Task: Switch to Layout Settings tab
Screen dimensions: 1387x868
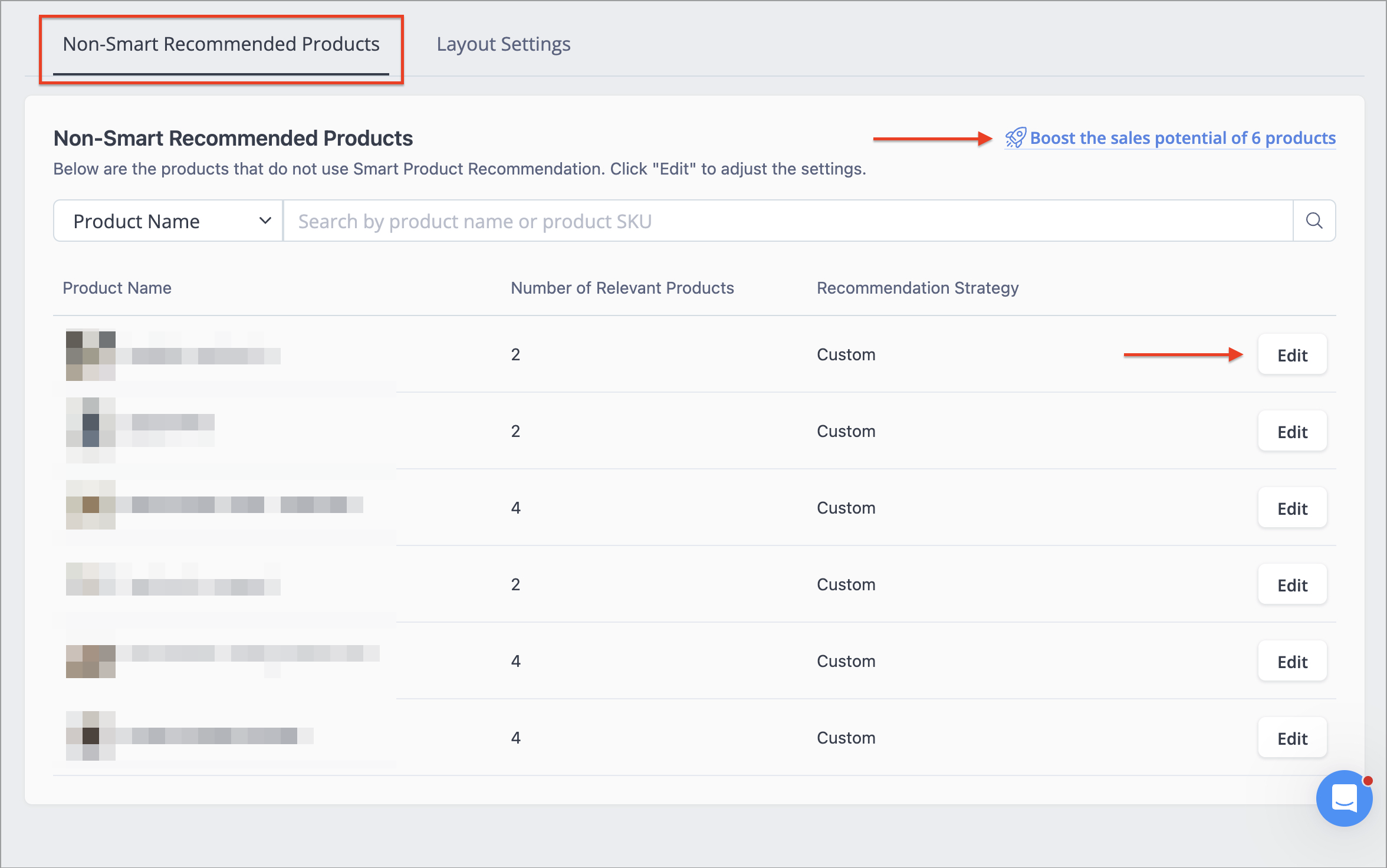Action: [503, 44]
